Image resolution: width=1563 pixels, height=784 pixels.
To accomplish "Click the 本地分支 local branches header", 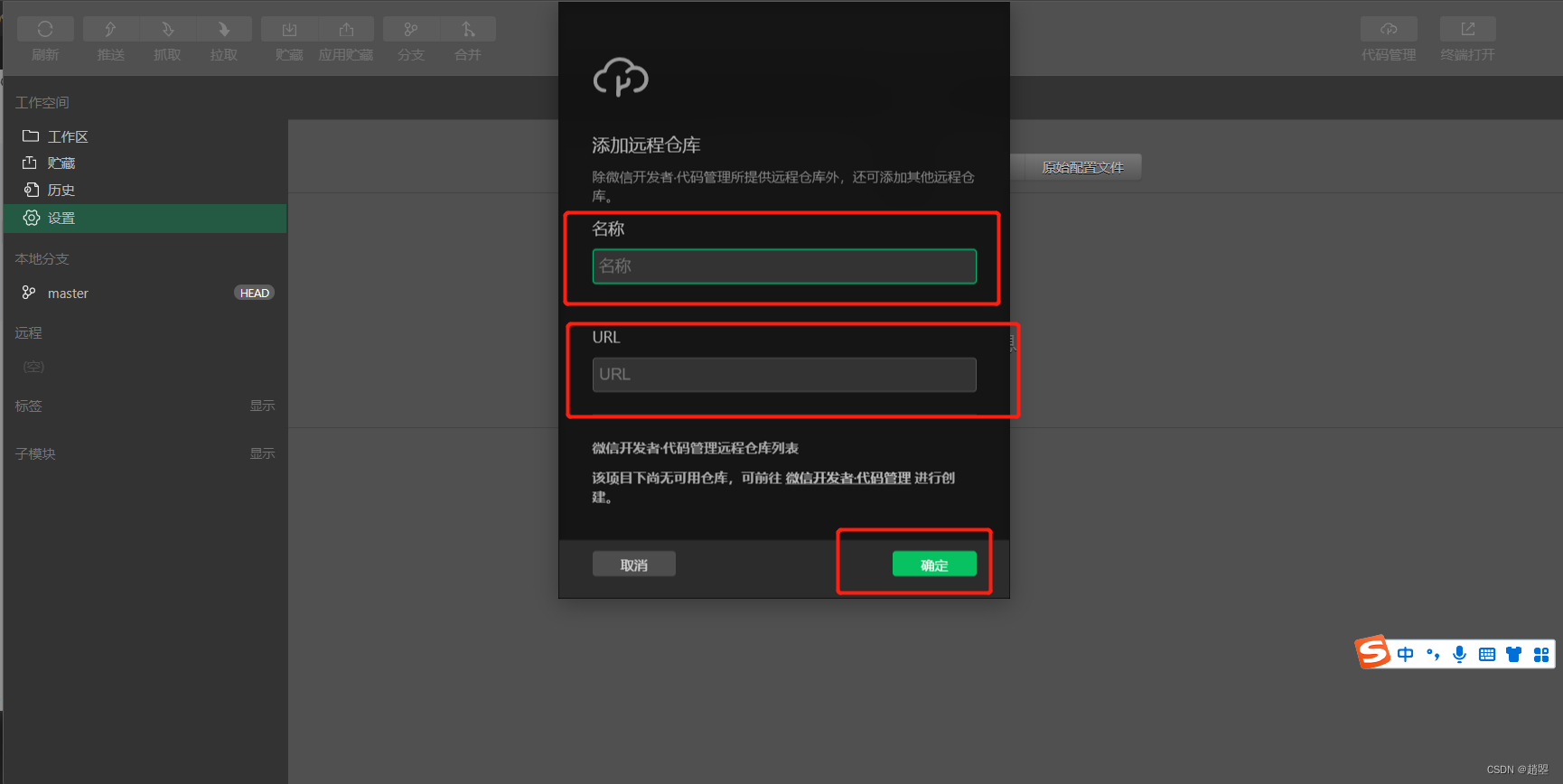I will click(42, 259).
